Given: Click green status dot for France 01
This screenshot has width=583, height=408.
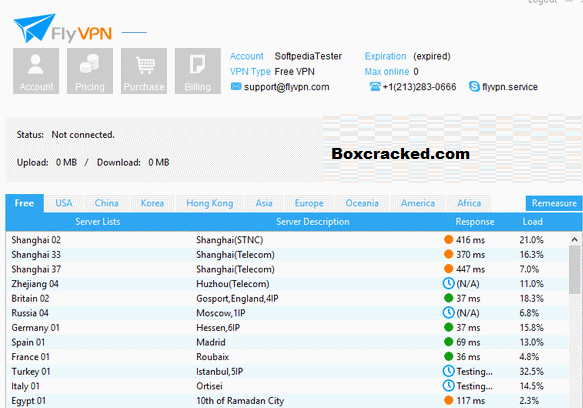Looking at the screenshot, I should tap(448, 356).
